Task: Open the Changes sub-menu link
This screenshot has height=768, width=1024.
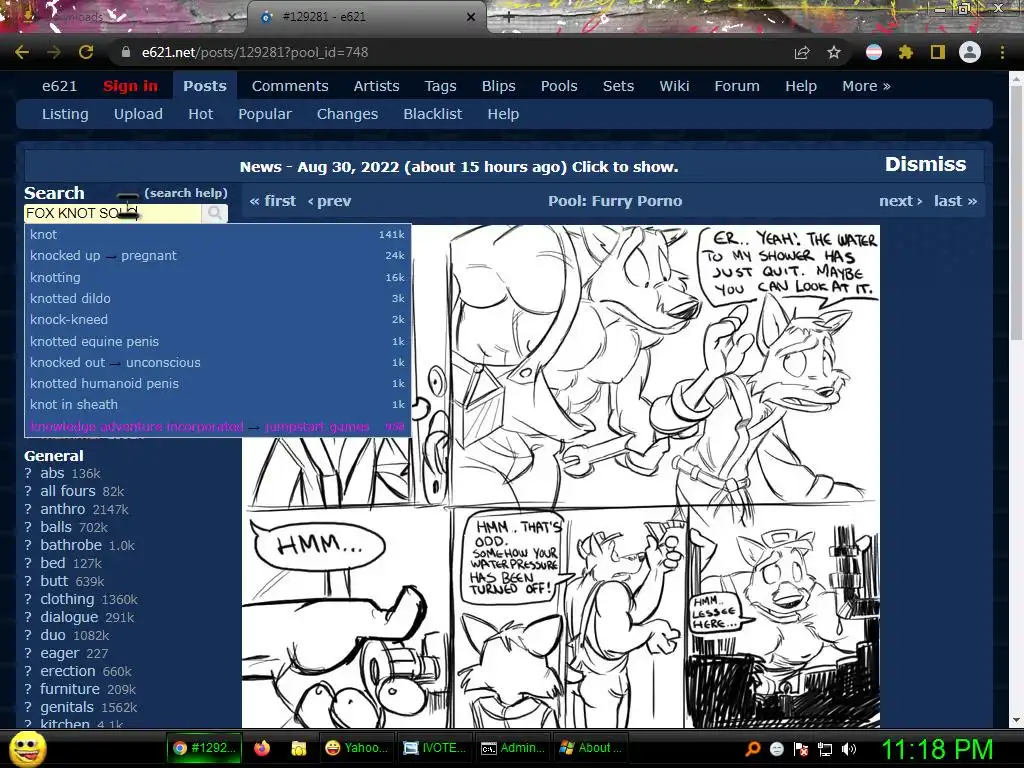Action: click(347, 114)
